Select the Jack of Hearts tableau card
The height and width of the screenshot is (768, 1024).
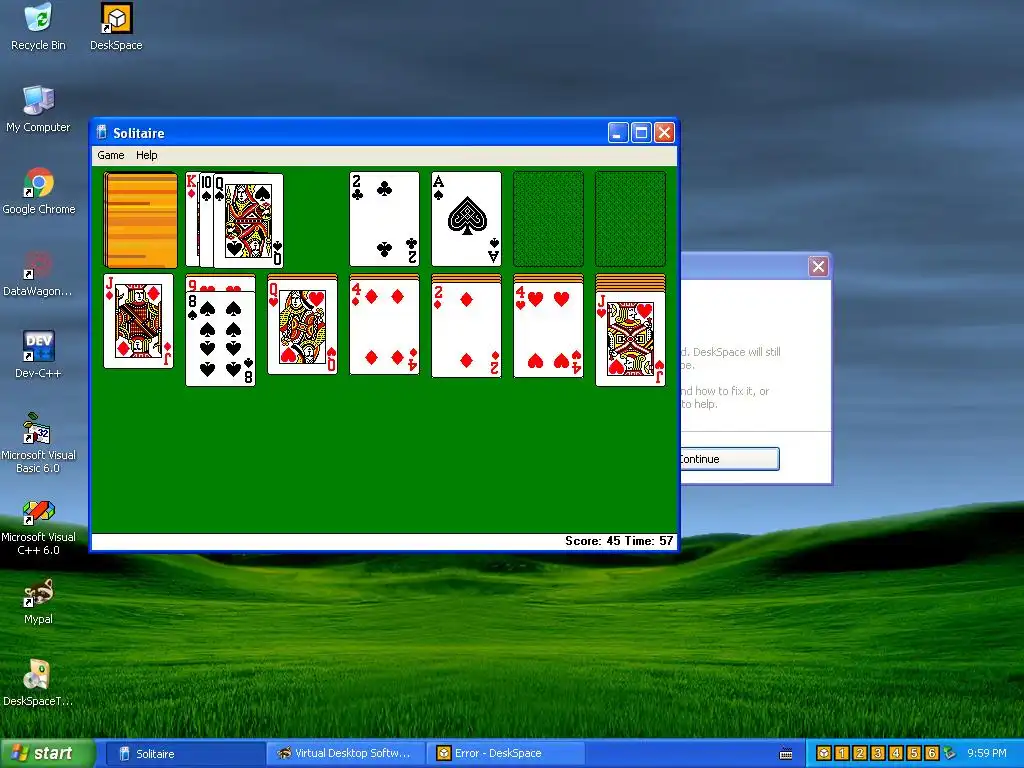(x=630, y=338)
